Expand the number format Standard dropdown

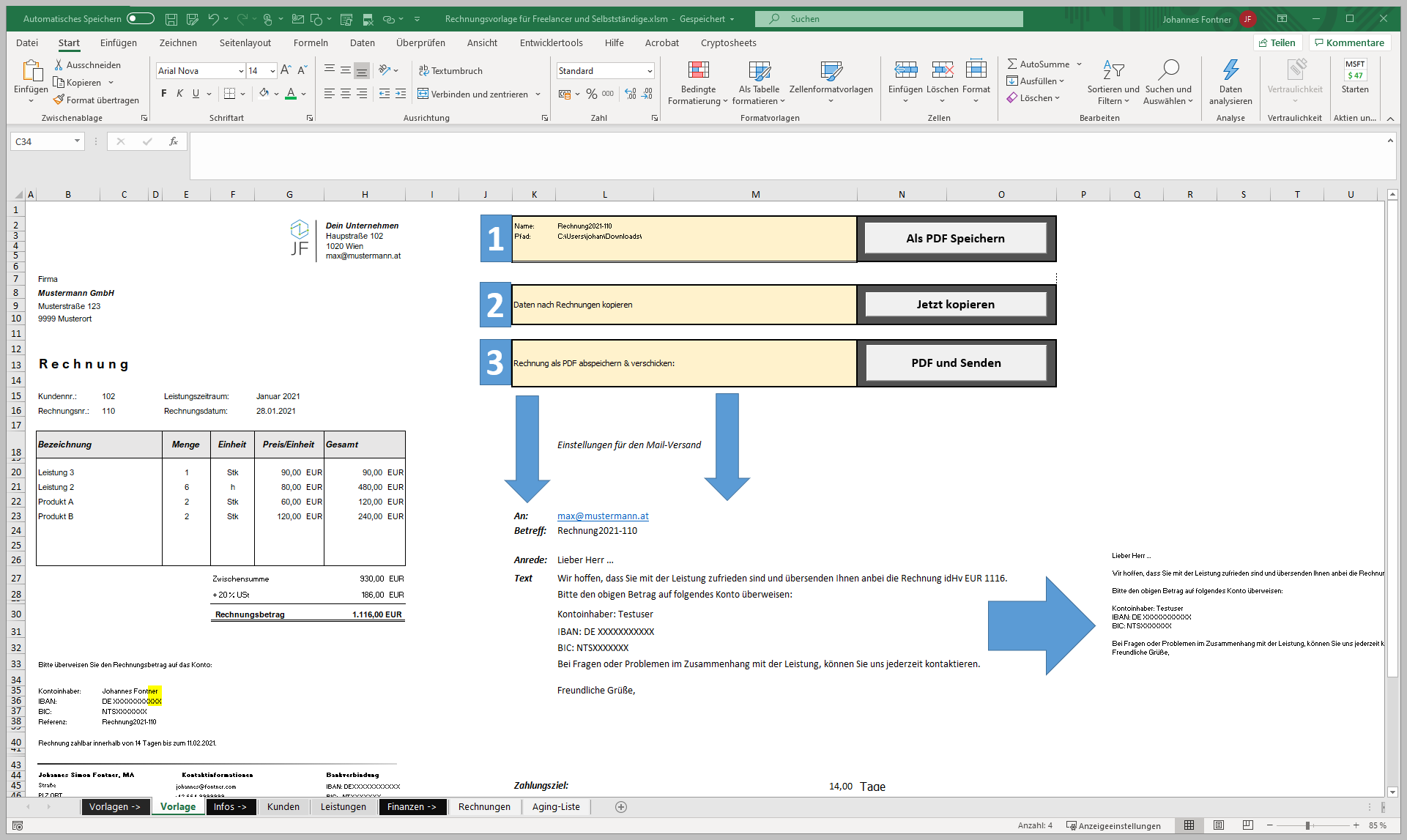click(x=650, y=71)
